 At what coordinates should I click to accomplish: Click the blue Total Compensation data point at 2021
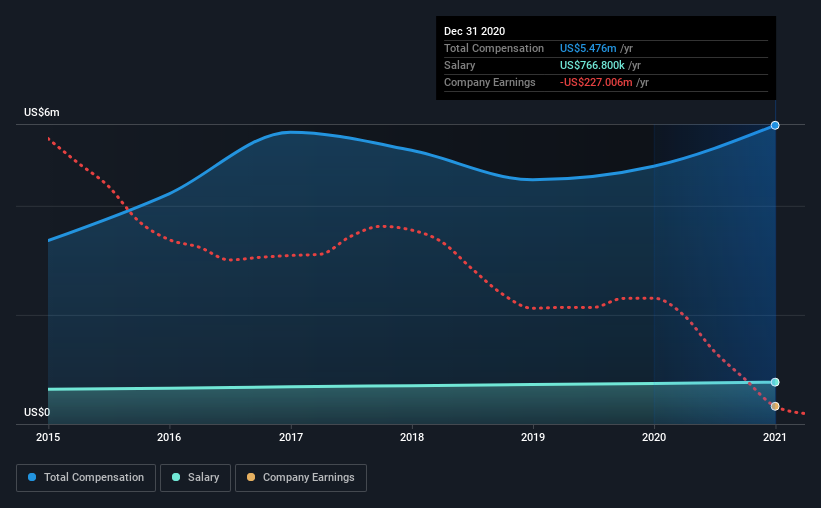tap(775, 125)
